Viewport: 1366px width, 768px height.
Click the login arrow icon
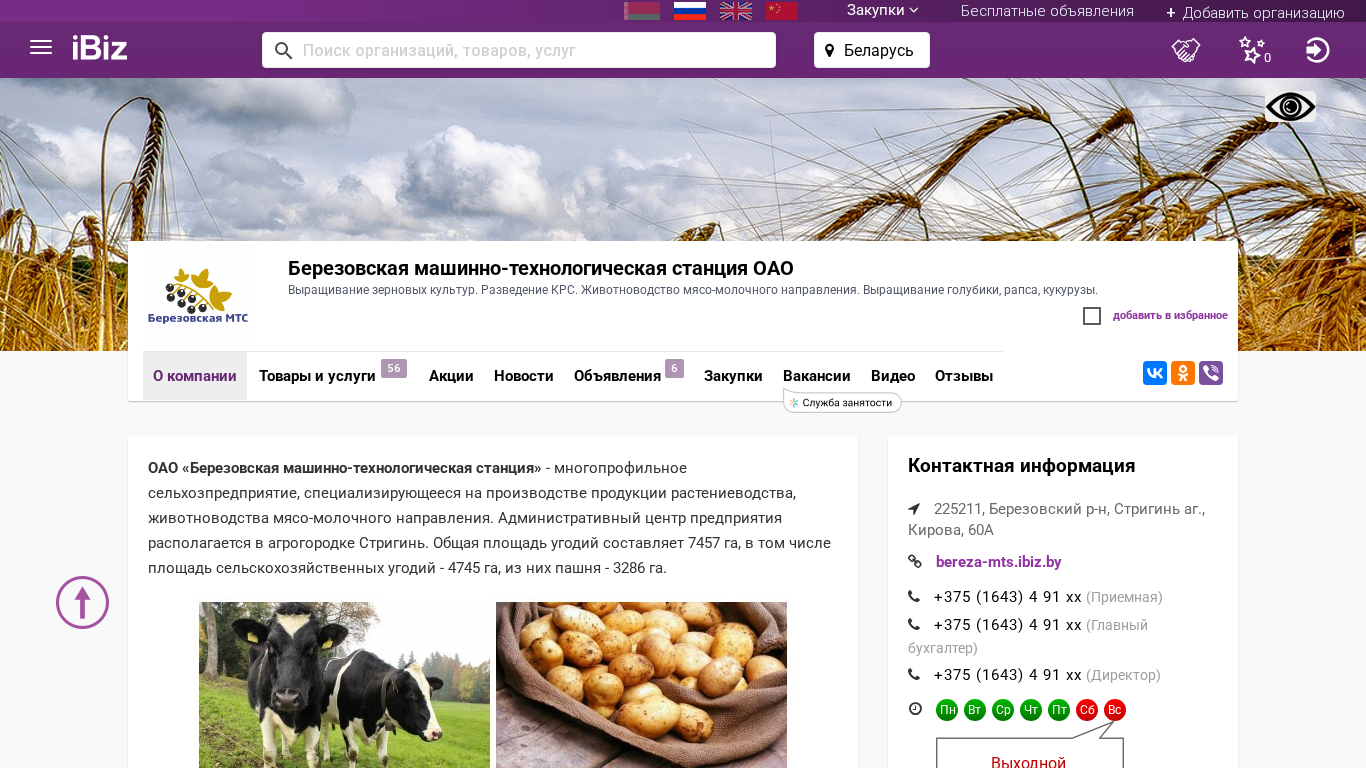[x=1318, y=50]
